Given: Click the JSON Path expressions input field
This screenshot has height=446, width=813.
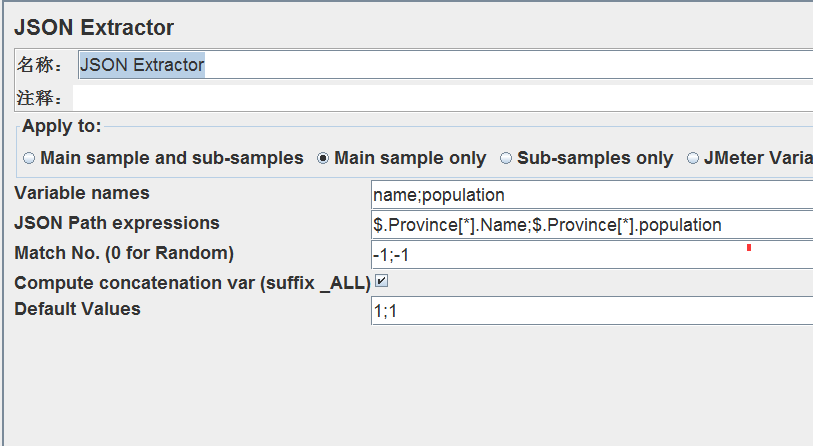Looking at the screenshot, I should click(590, 225).
